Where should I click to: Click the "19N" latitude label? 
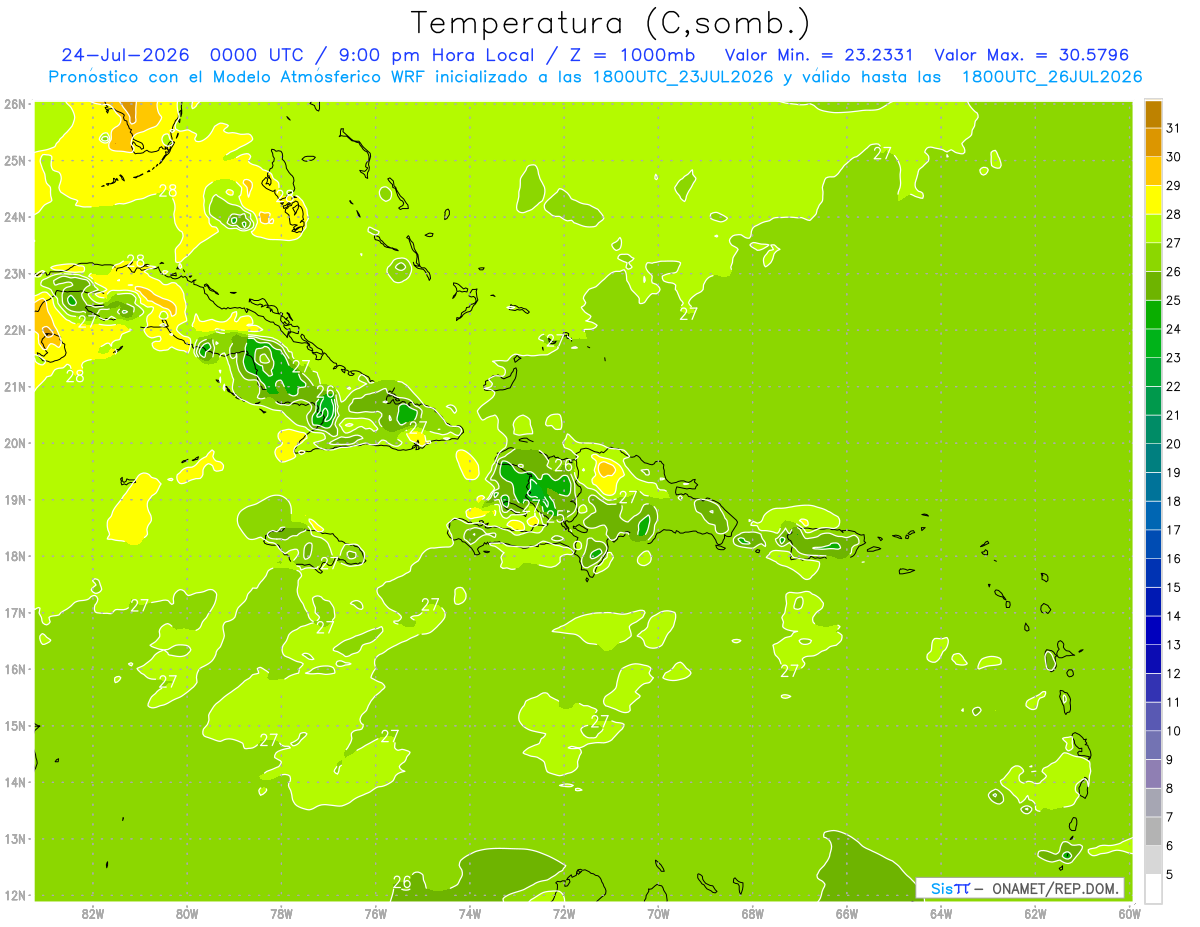14,499
